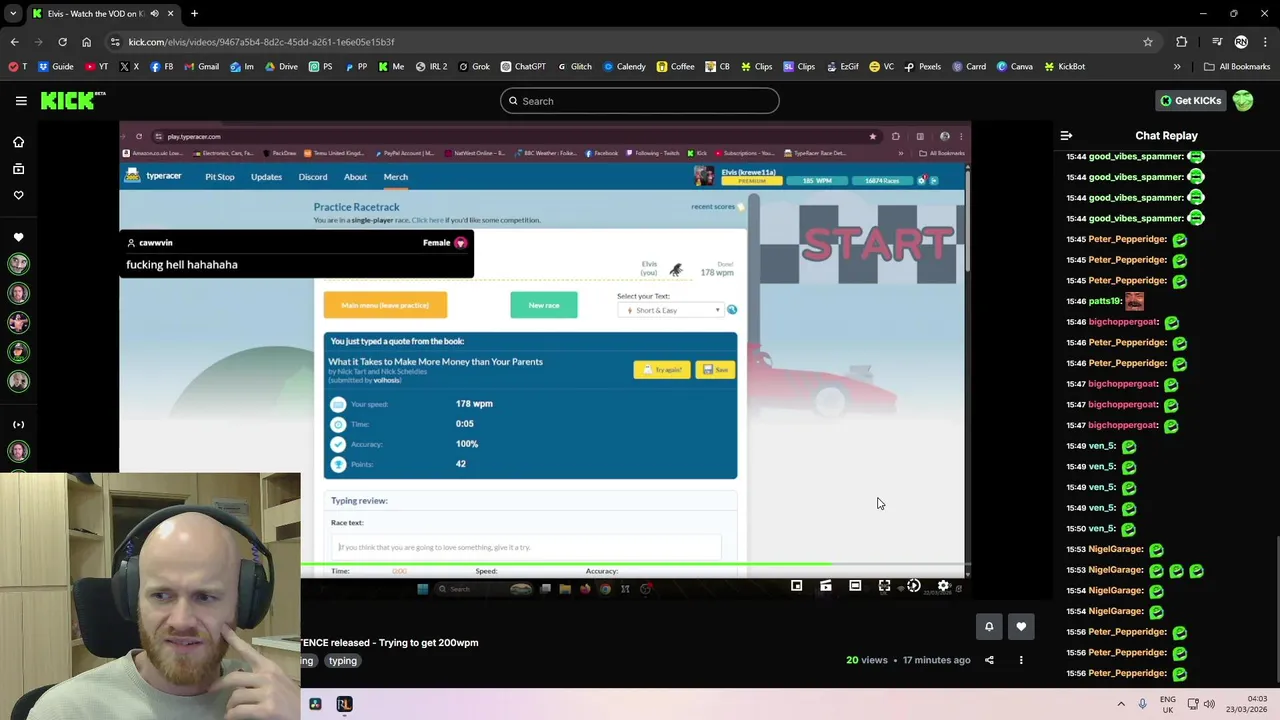Screen dimensions: 1280x720
Task: Click the fifth avatar in followed channels list
Action: (x=18, y=381)
